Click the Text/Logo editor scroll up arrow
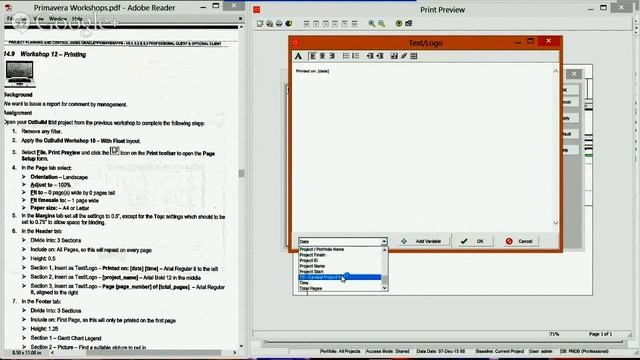Image resolution: width=640 pixels, height=360 pixels. click(x=556, y=71)
